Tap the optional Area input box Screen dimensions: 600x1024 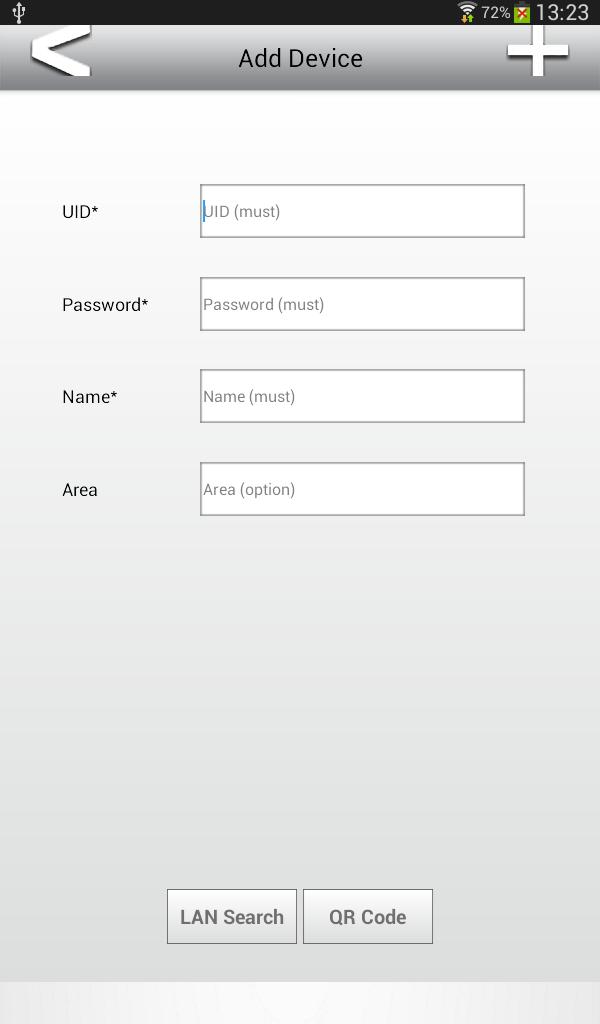point(362,489)
